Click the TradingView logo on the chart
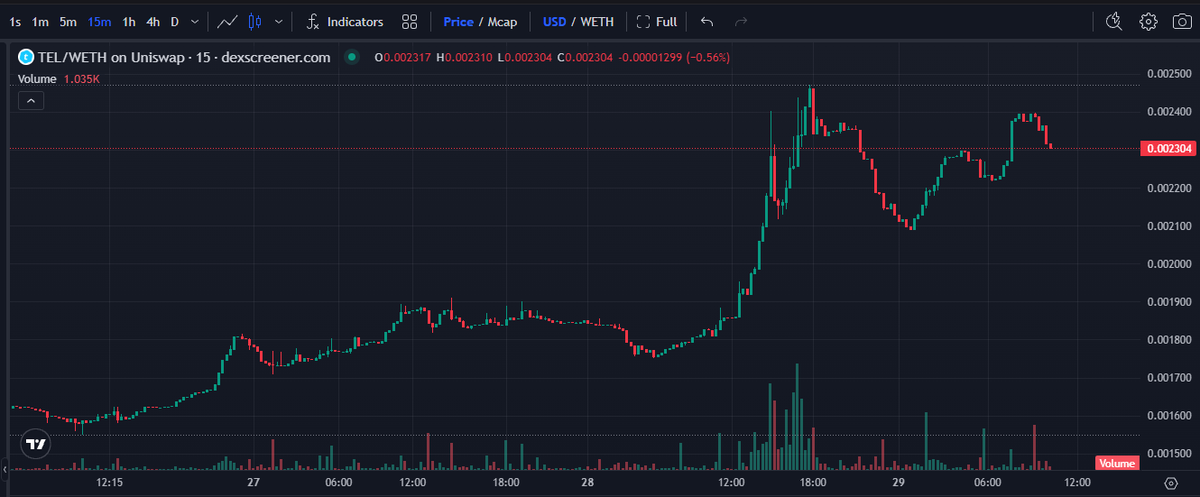The width and height of the screenshot is (1200, 497). pos(36,443)
